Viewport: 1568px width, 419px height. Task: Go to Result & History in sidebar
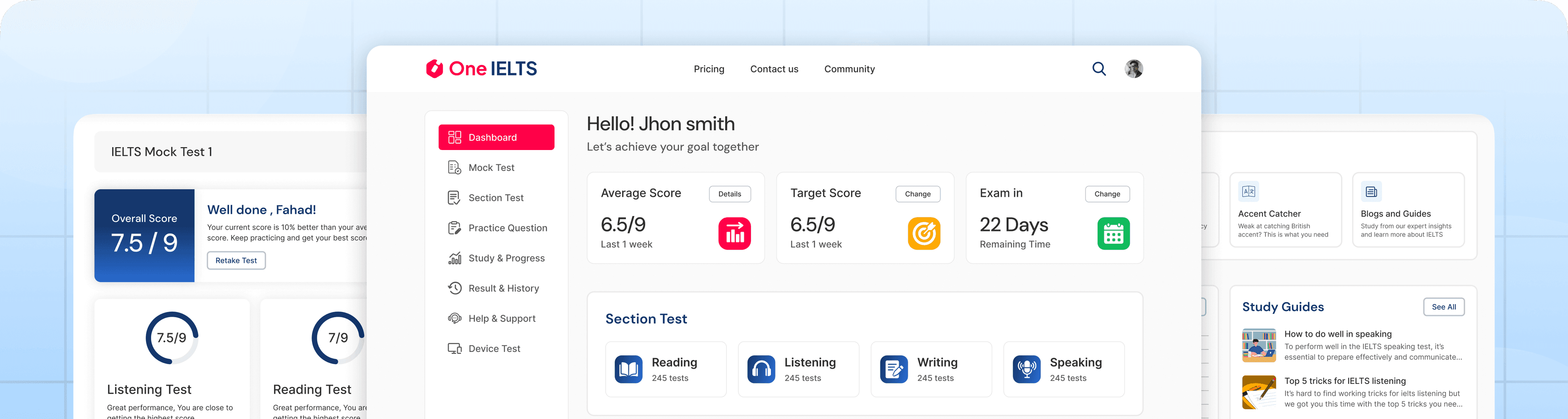(x=496, y=288)
